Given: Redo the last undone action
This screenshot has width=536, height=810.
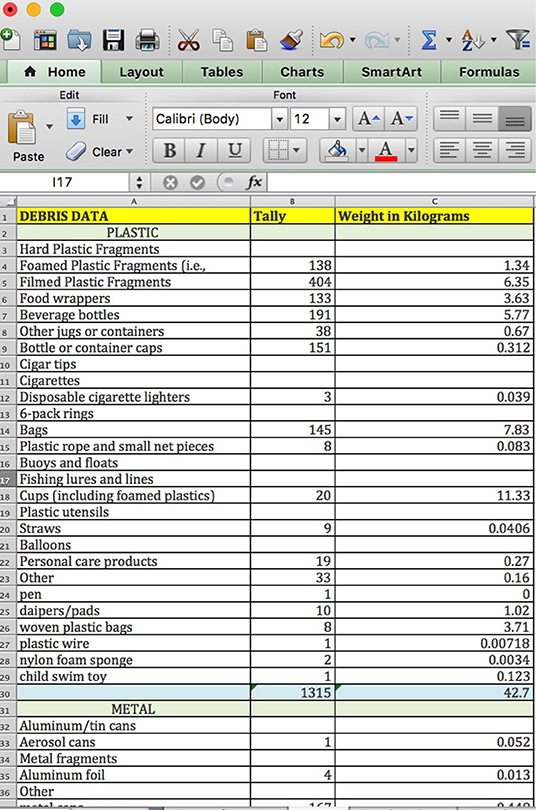Looking at the screenshot, I should (376, 40).
